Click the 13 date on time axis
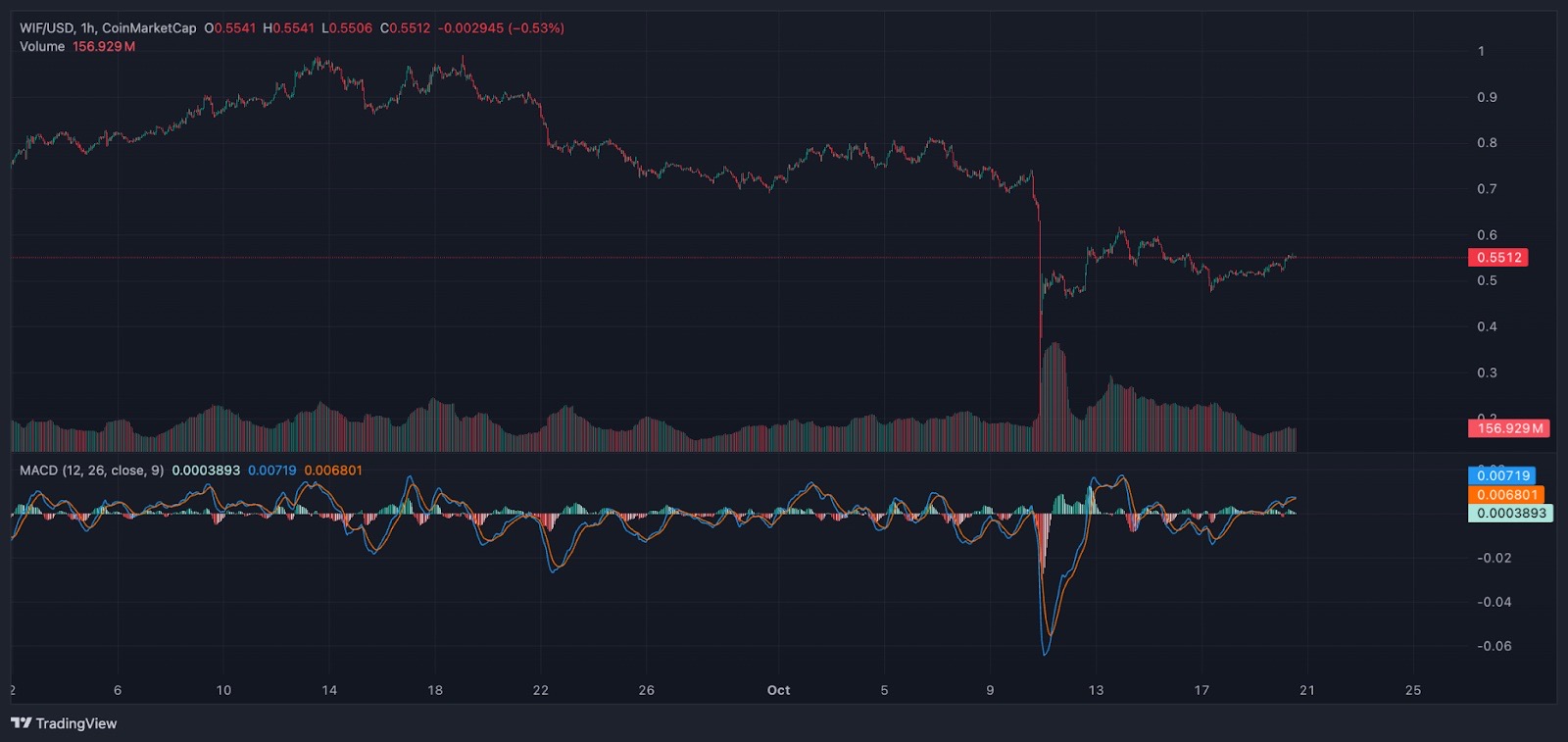Screen dimensions: 1568x742 click(1096, 691)
